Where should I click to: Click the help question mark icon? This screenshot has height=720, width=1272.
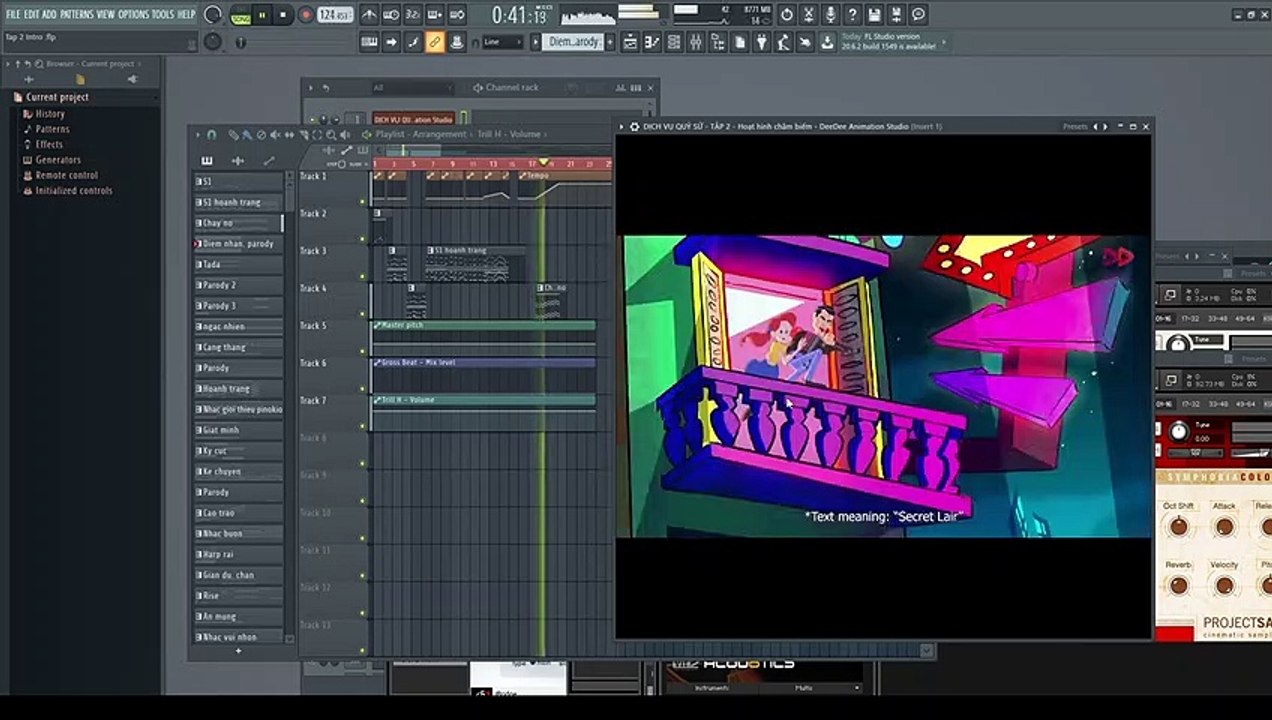(x=852, y=15)
